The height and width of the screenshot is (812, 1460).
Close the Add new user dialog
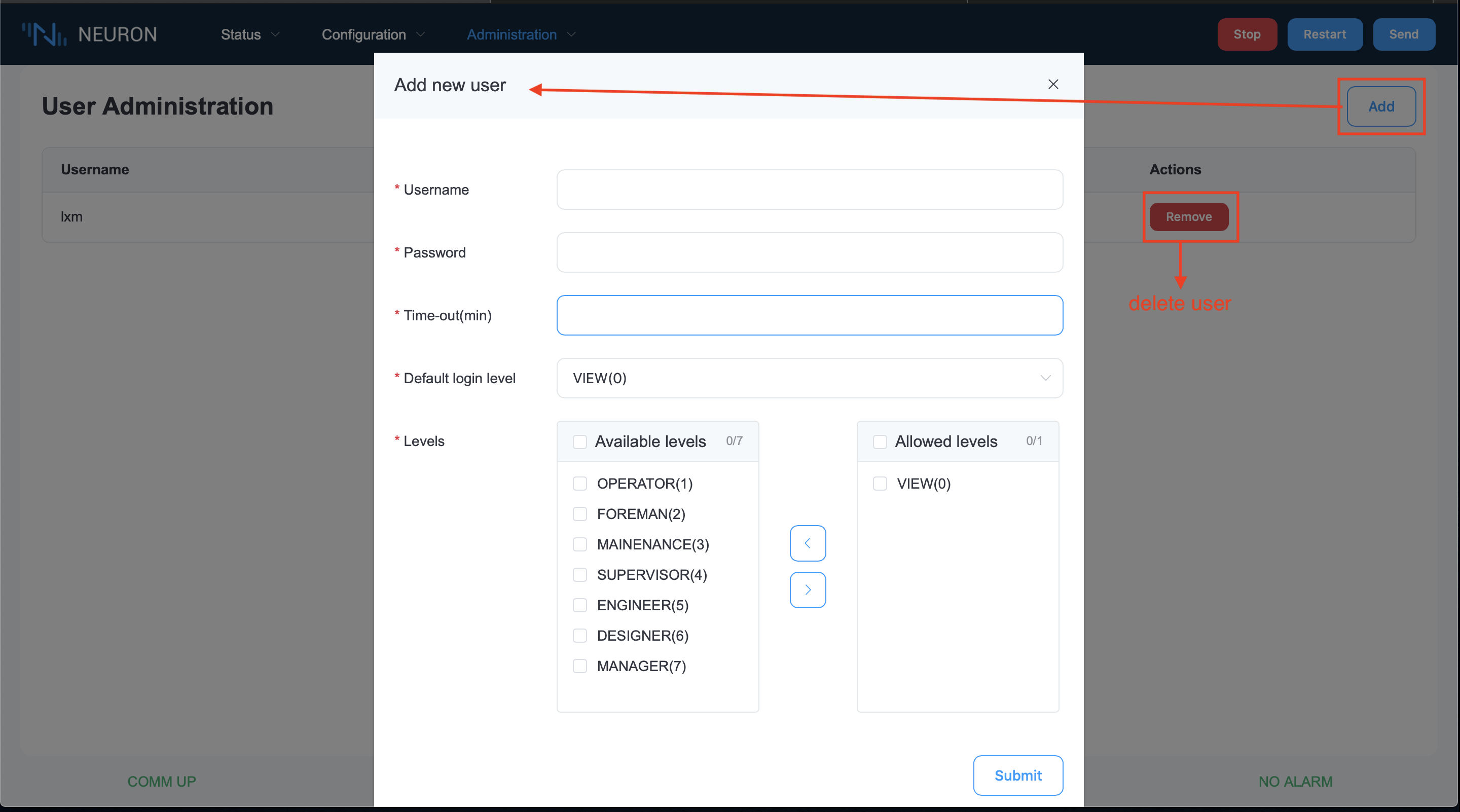tap(1053, 85)
